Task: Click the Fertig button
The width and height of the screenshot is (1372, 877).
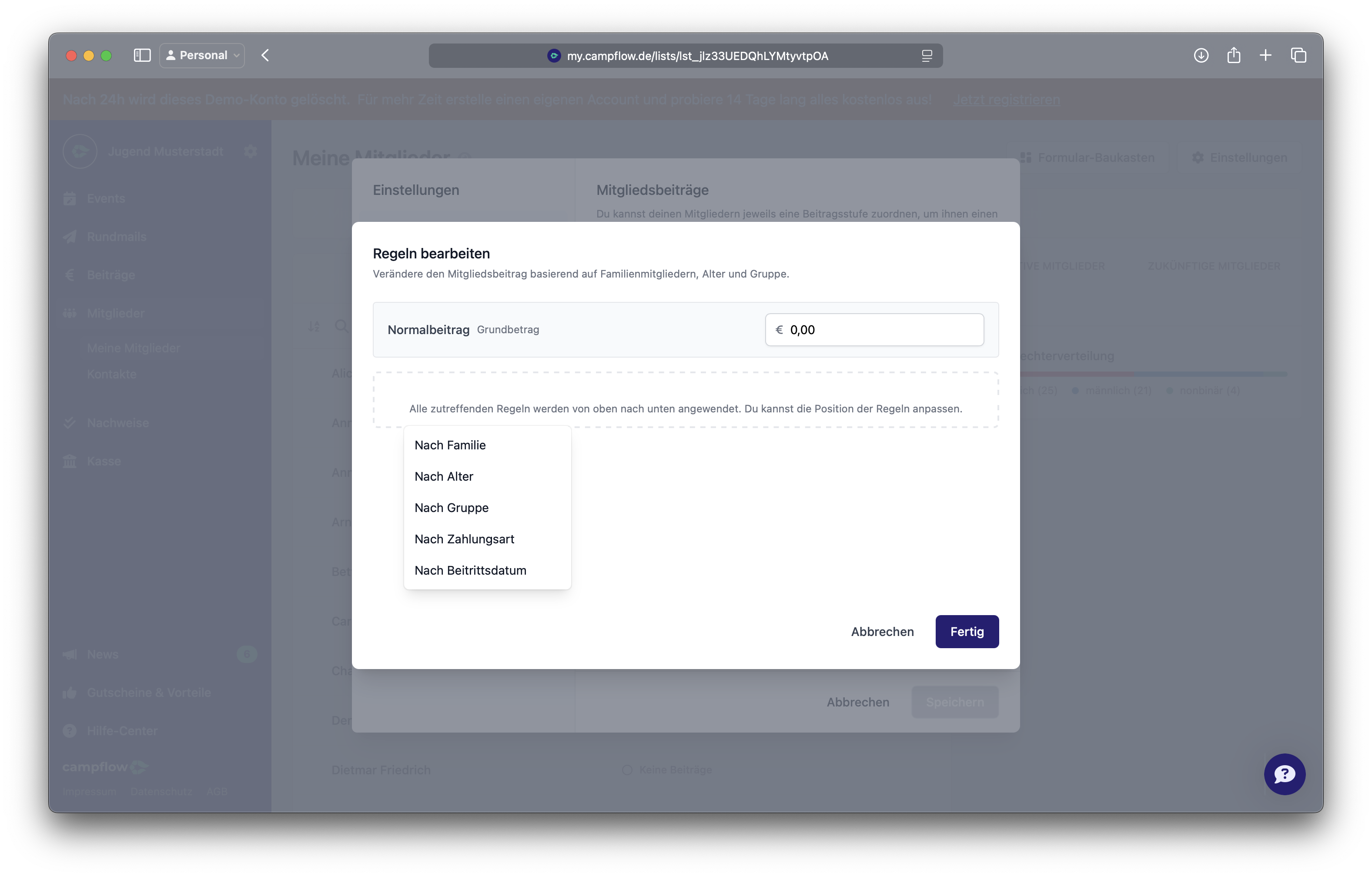Action: tap(967, 631)
